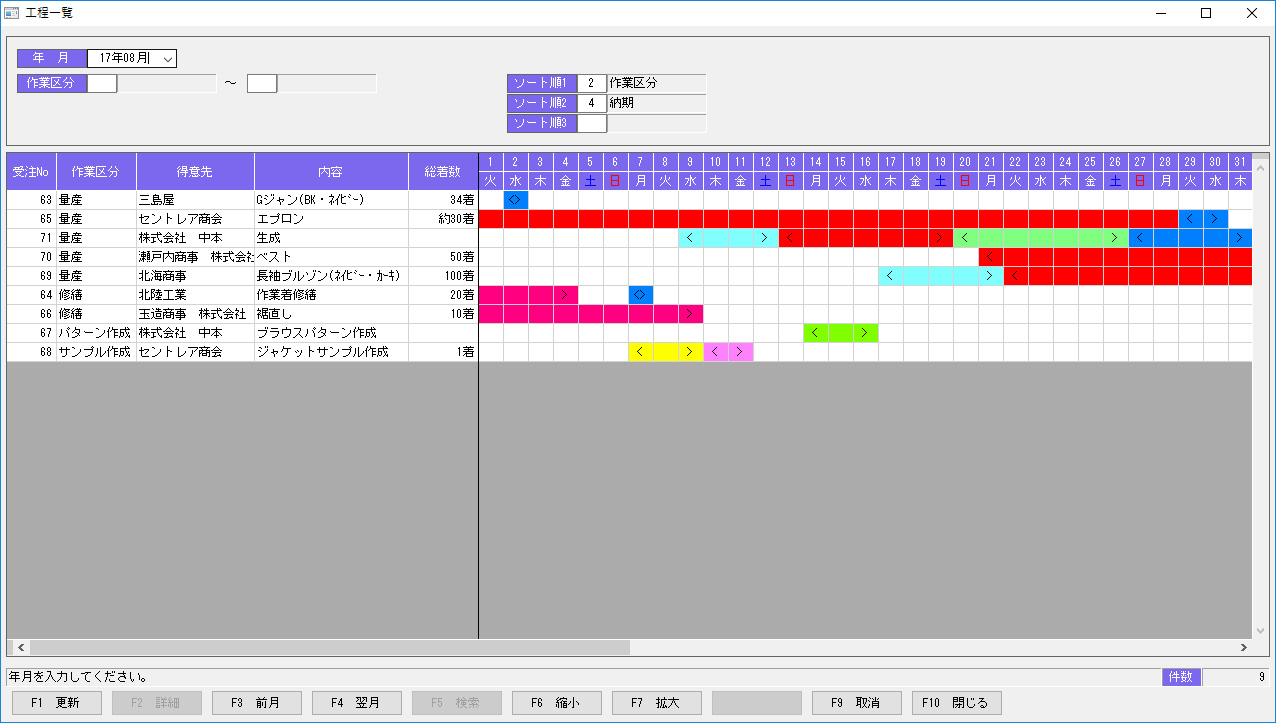Click the pink bar in the 裾直し row

click(x=591, y=314)
